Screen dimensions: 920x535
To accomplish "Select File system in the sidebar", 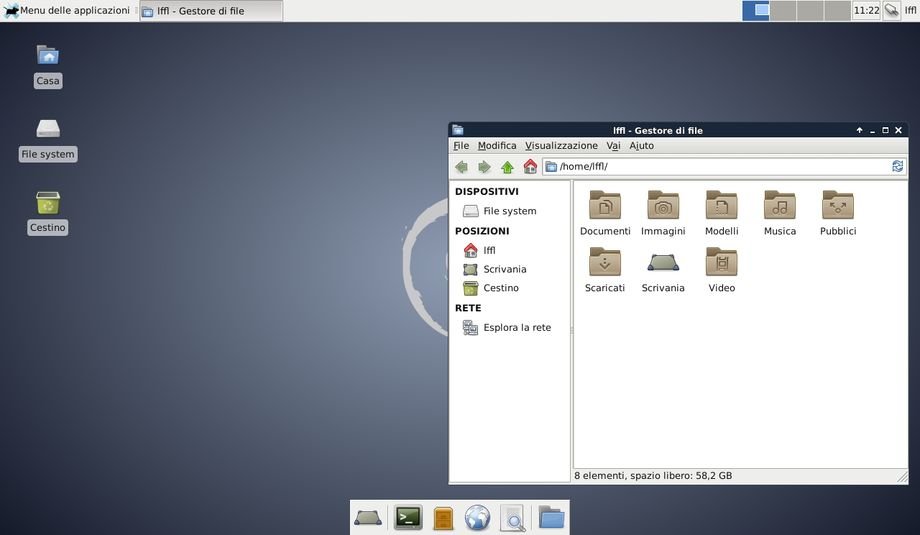I will (509, 211).
